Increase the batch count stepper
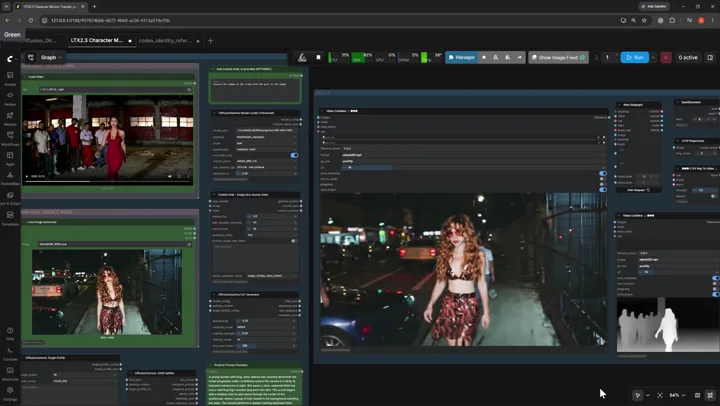 click(x=616, y=55)
